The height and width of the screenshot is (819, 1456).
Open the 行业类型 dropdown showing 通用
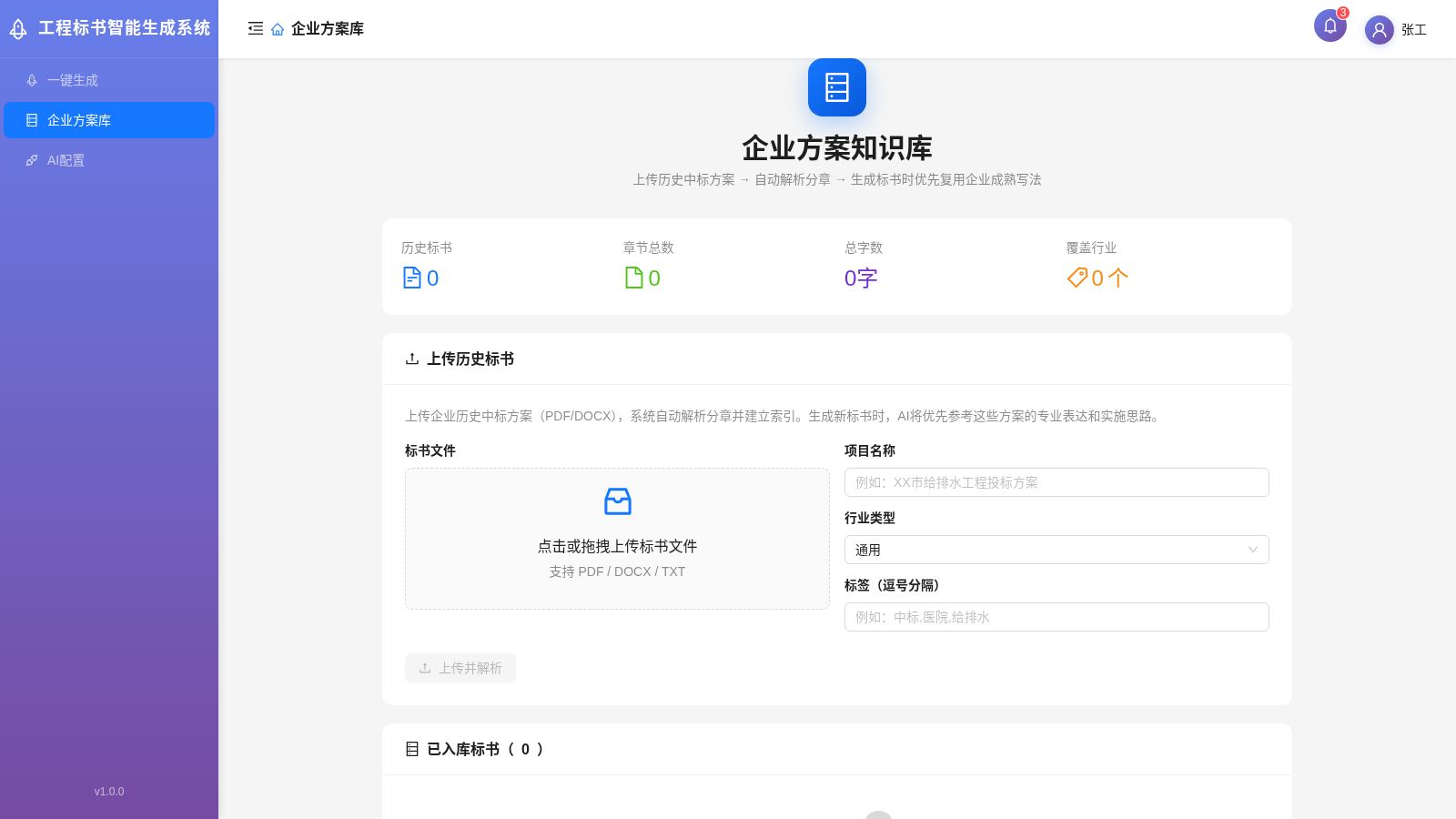point(1057,550)
